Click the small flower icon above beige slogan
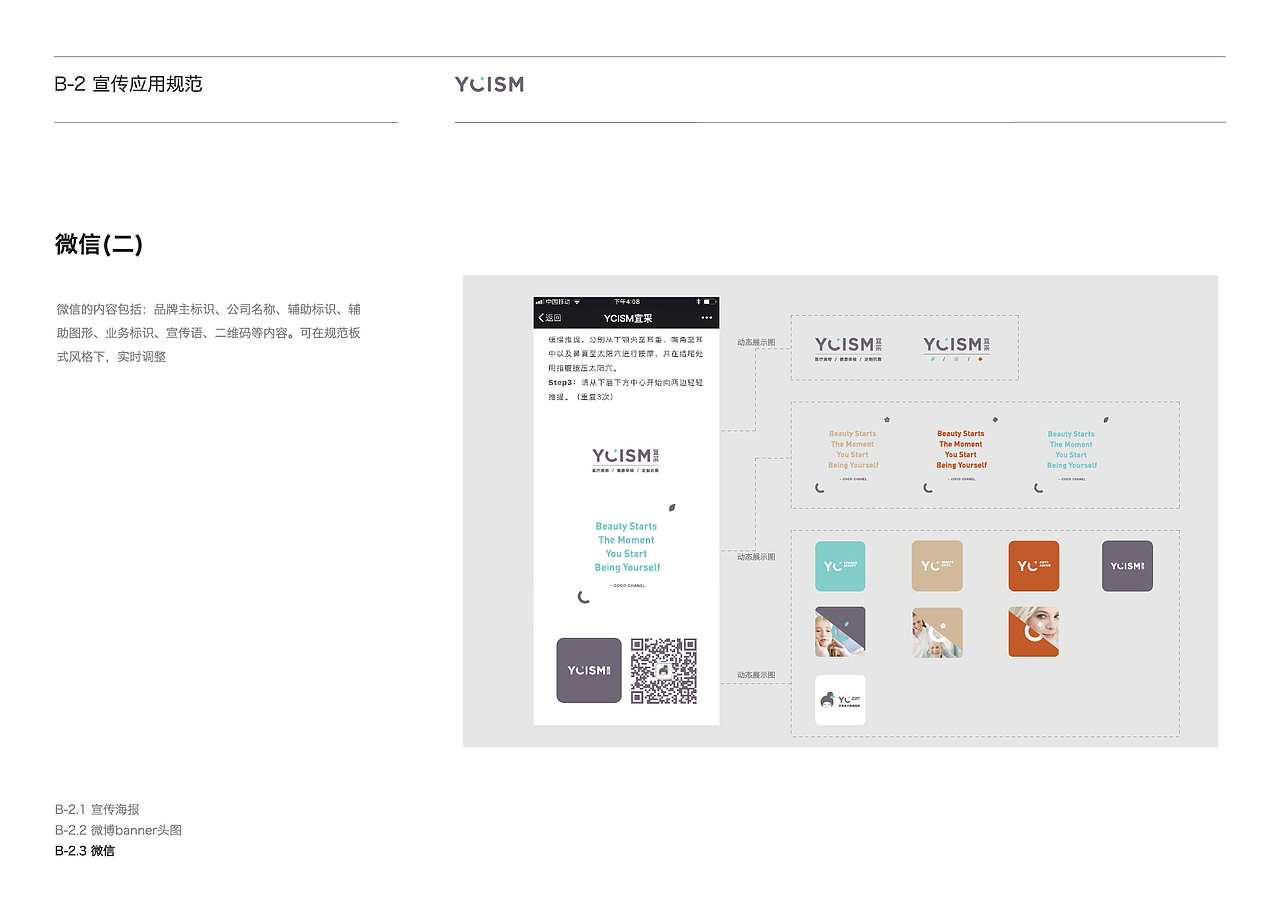Image resolution: width=1280 pixels, height=905 pixels. click(x=886, y=420)
